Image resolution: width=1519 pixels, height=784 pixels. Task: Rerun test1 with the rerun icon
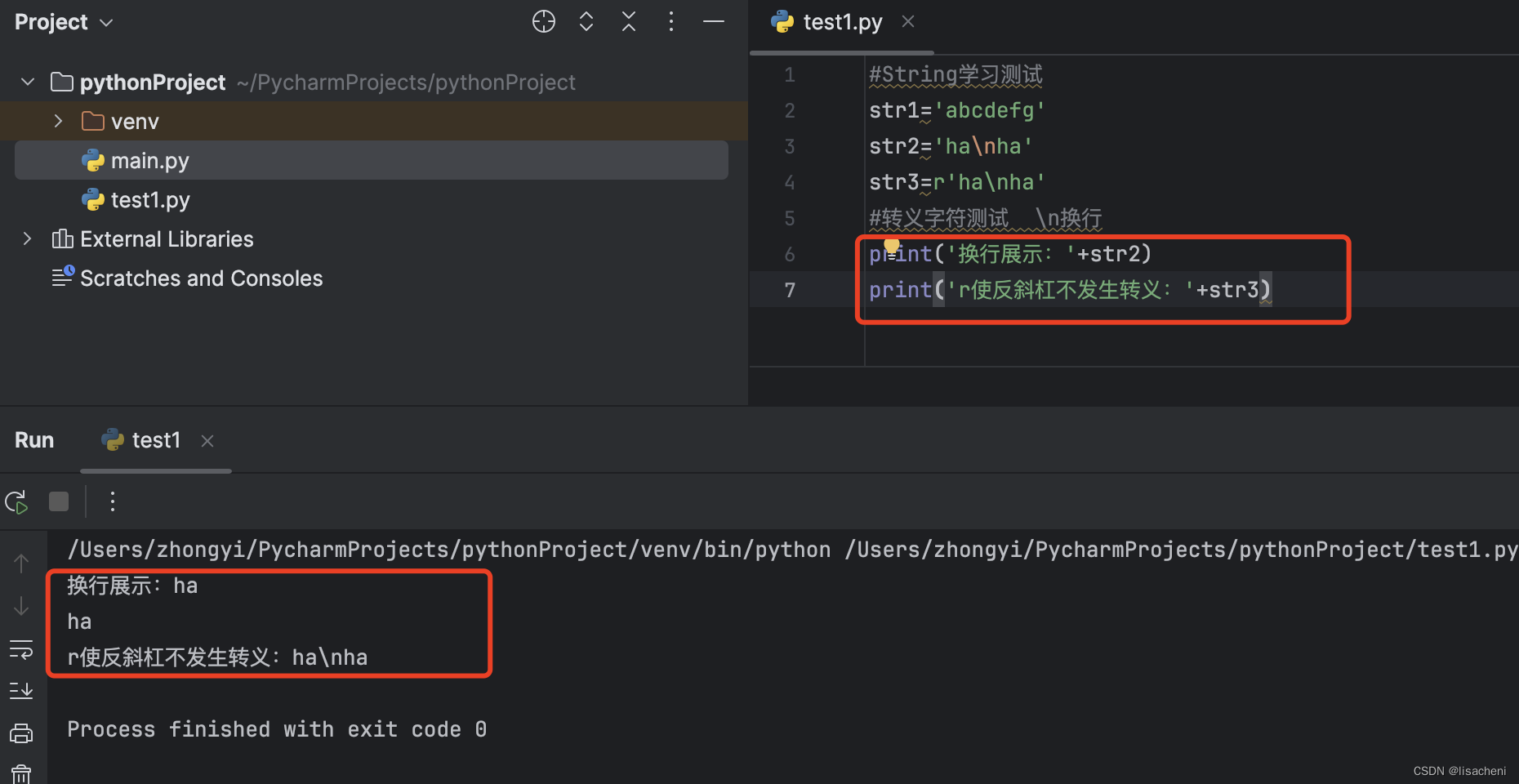click(17, 501)
